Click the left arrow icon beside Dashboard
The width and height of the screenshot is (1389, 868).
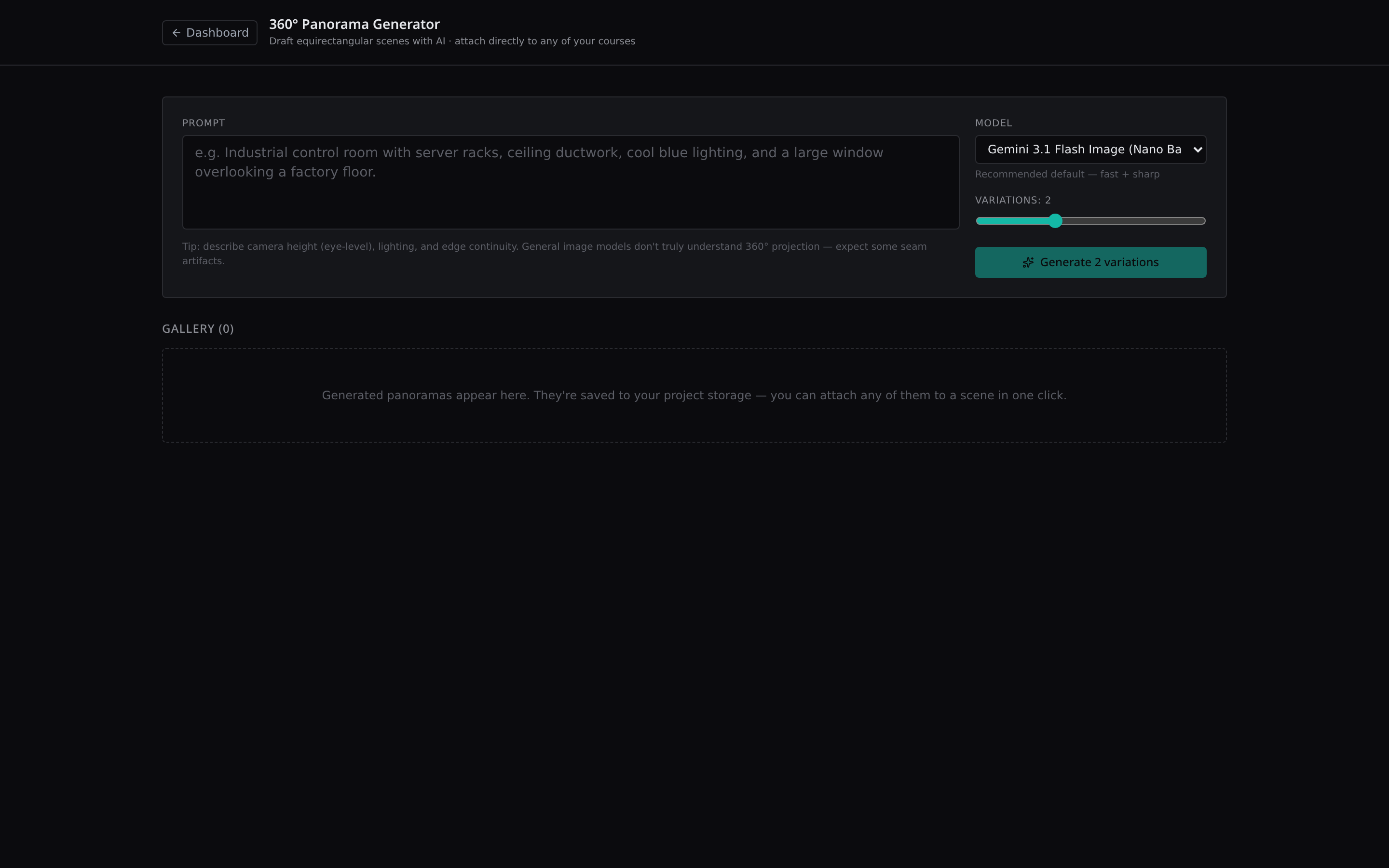[x=176, y=33]
